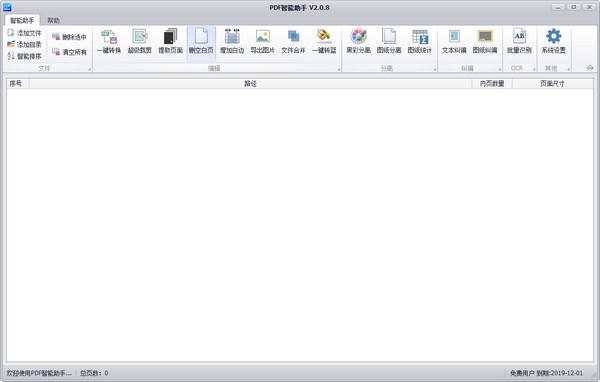The image size is (600, 382).
Task: Click the app icon in title bar
Action: pyautogui.click(x=7, y=7)
